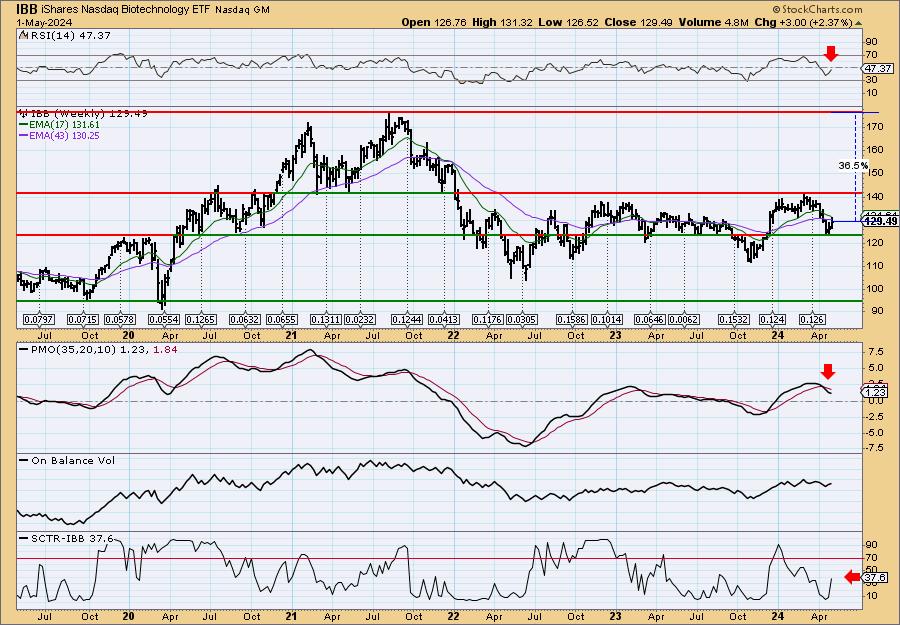This screenshot has width=900, height=625.
Task: Click the 100 price axis label
Action: click(876, 288)
